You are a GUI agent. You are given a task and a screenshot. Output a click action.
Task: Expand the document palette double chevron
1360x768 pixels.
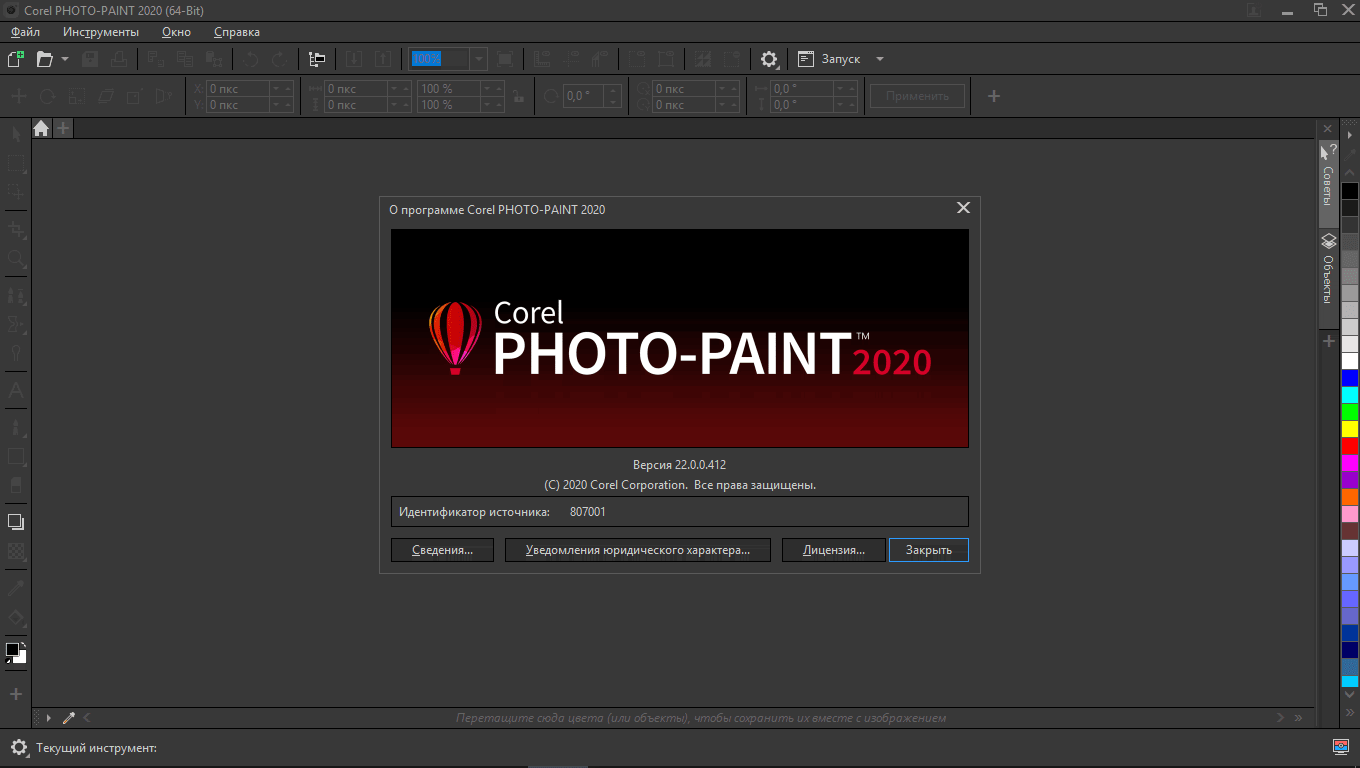point(1298,718)
